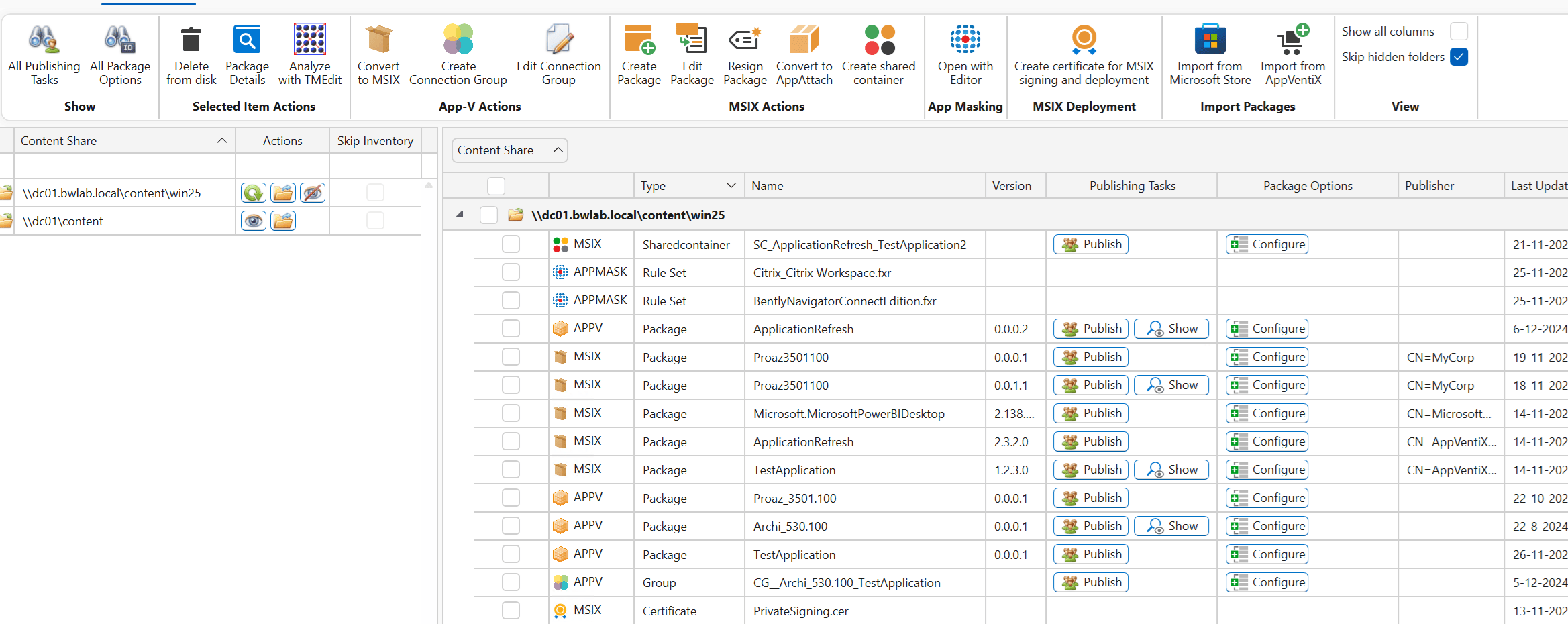1568x624 pixels.
Task: Sort by the Name column header
Action: 768,186
